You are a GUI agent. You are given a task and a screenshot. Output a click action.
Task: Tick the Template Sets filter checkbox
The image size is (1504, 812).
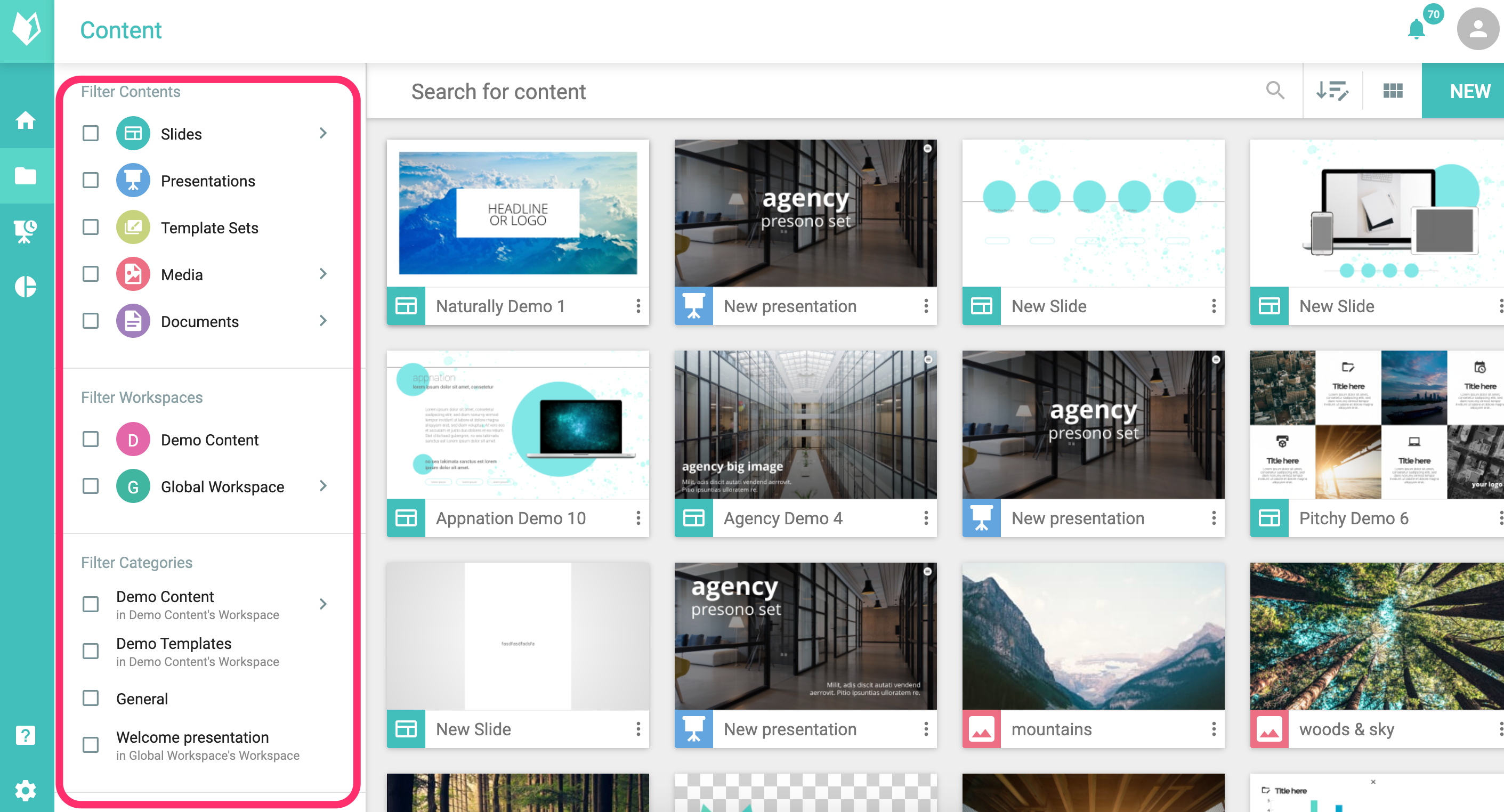(91, 227)
